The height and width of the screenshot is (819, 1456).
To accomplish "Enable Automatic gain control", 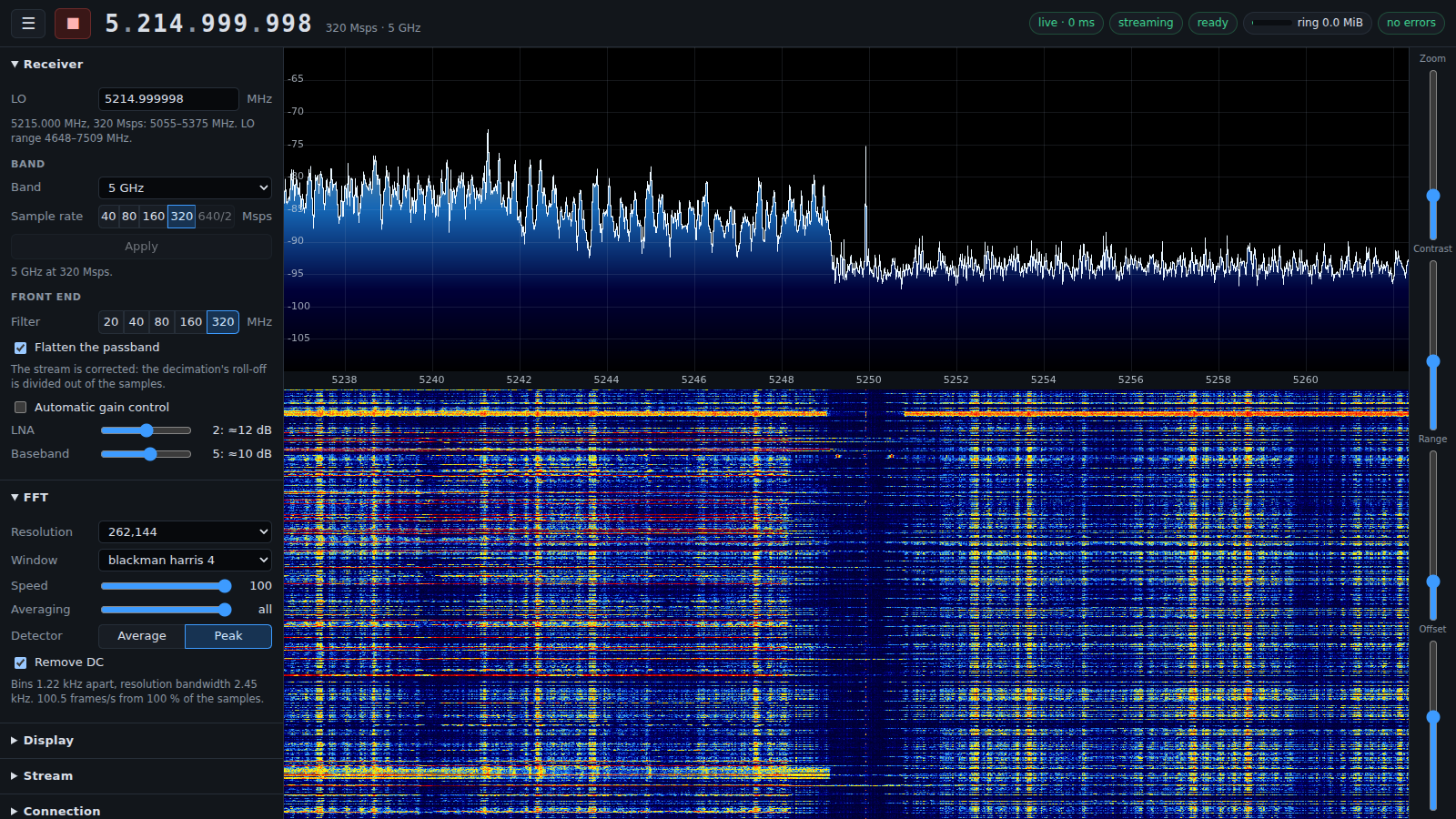I will [x=21, y=408].
